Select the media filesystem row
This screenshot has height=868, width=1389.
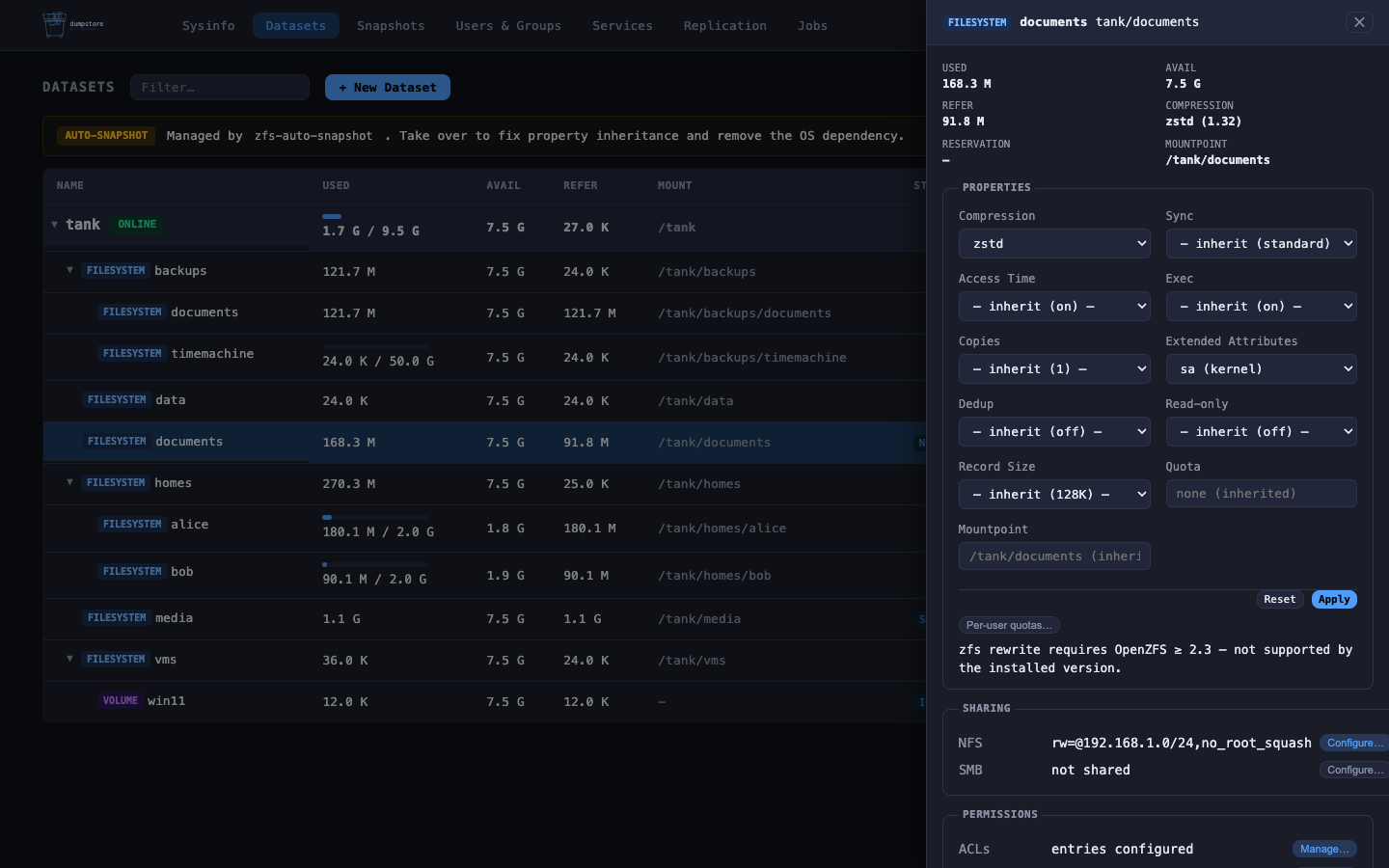point(484,618)
